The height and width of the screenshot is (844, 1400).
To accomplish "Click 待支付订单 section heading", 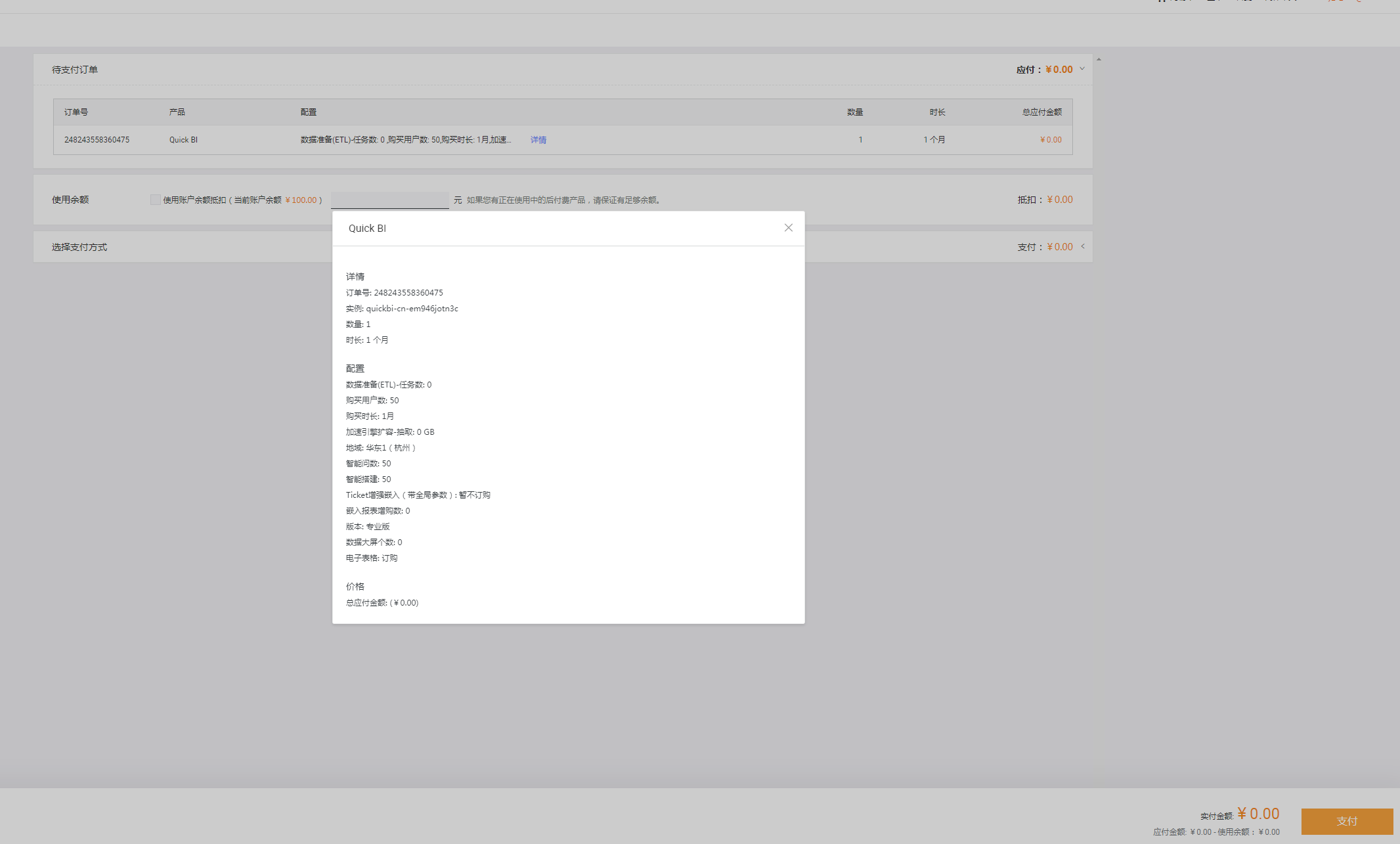I will click(x=75, y=70).
